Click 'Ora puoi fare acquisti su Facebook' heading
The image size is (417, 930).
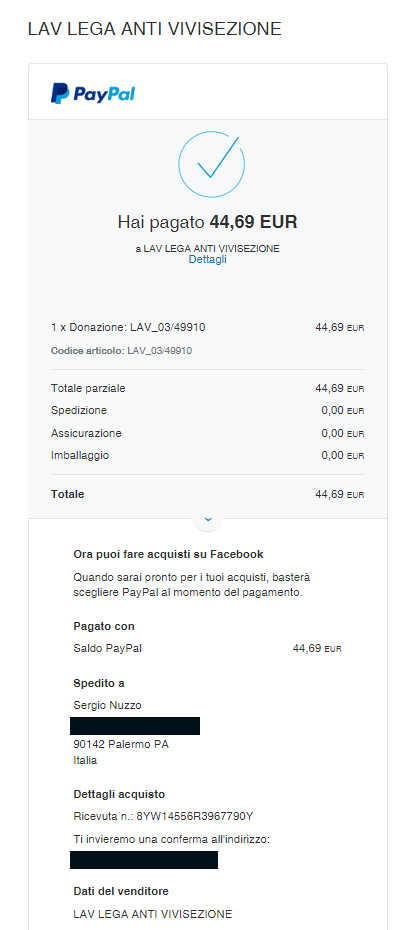tap(168, 555)
